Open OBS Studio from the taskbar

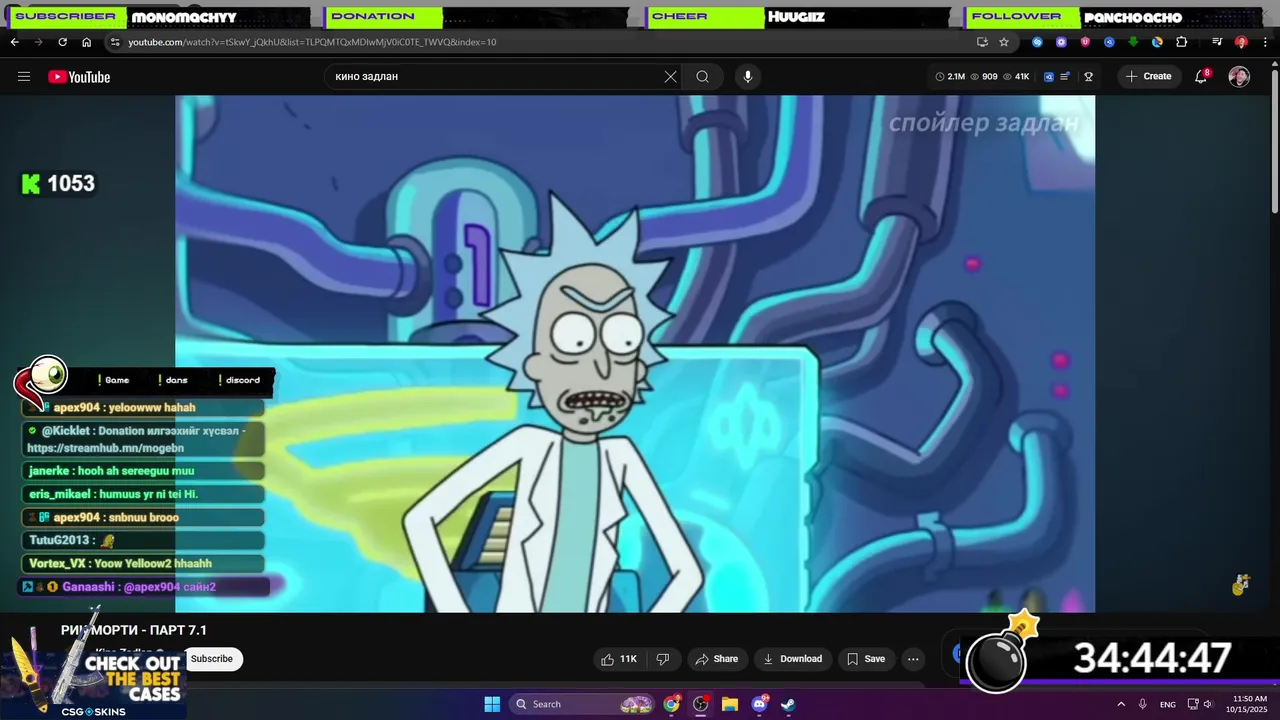[x=701, y=704]
